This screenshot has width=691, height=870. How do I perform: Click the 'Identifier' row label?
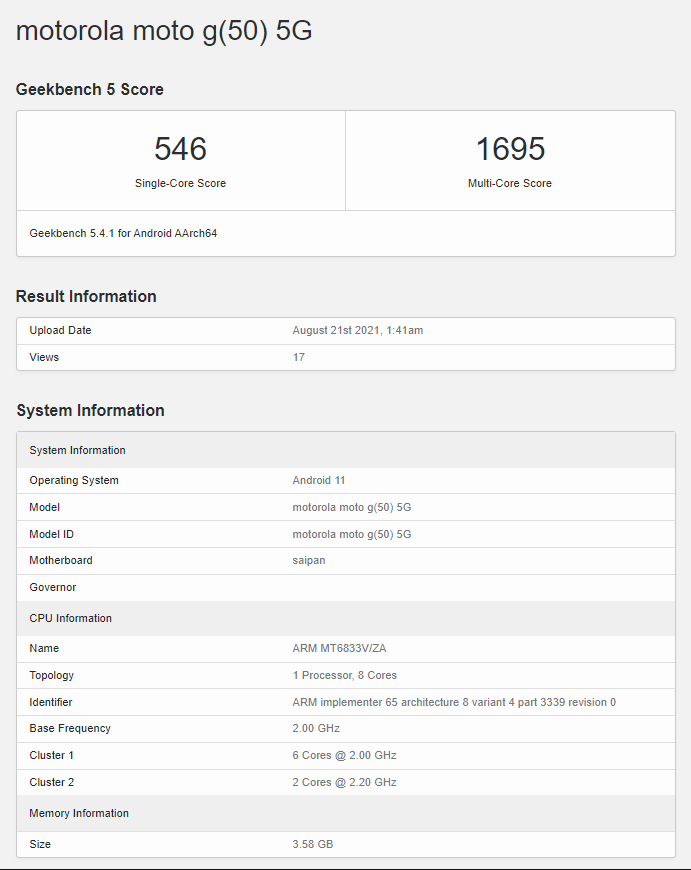click(51, 702)
